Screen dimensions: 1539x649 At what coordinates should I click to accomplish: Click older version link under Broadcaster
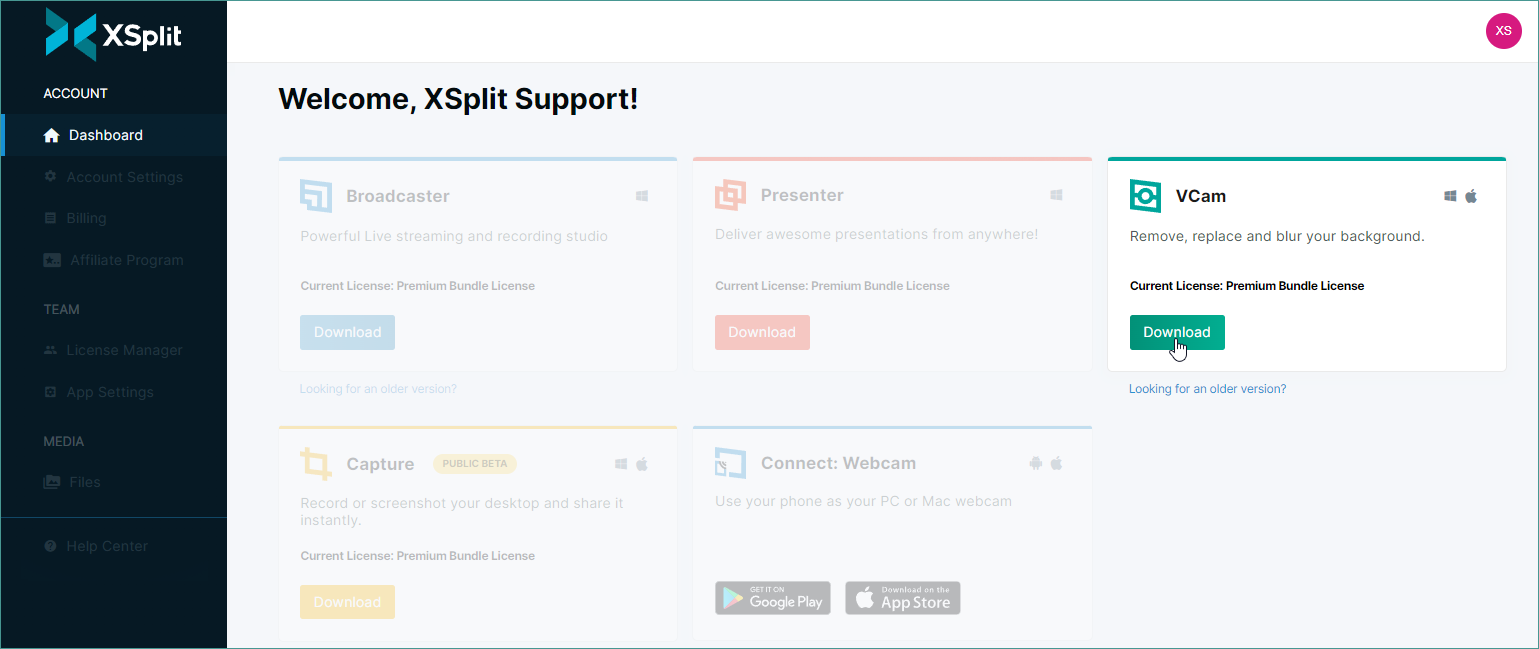[x=378, y=389]
